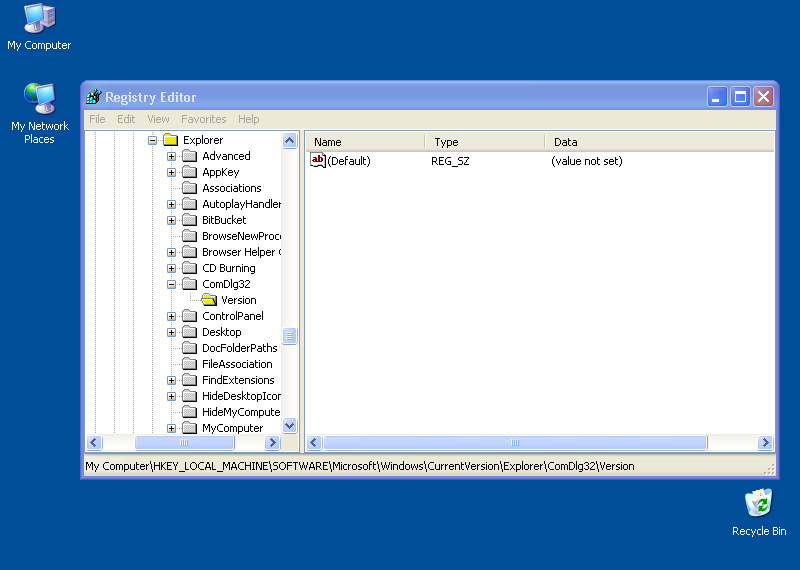Click the tree pane scroll left arrow
800x570 pixels.
click(94, 442)
